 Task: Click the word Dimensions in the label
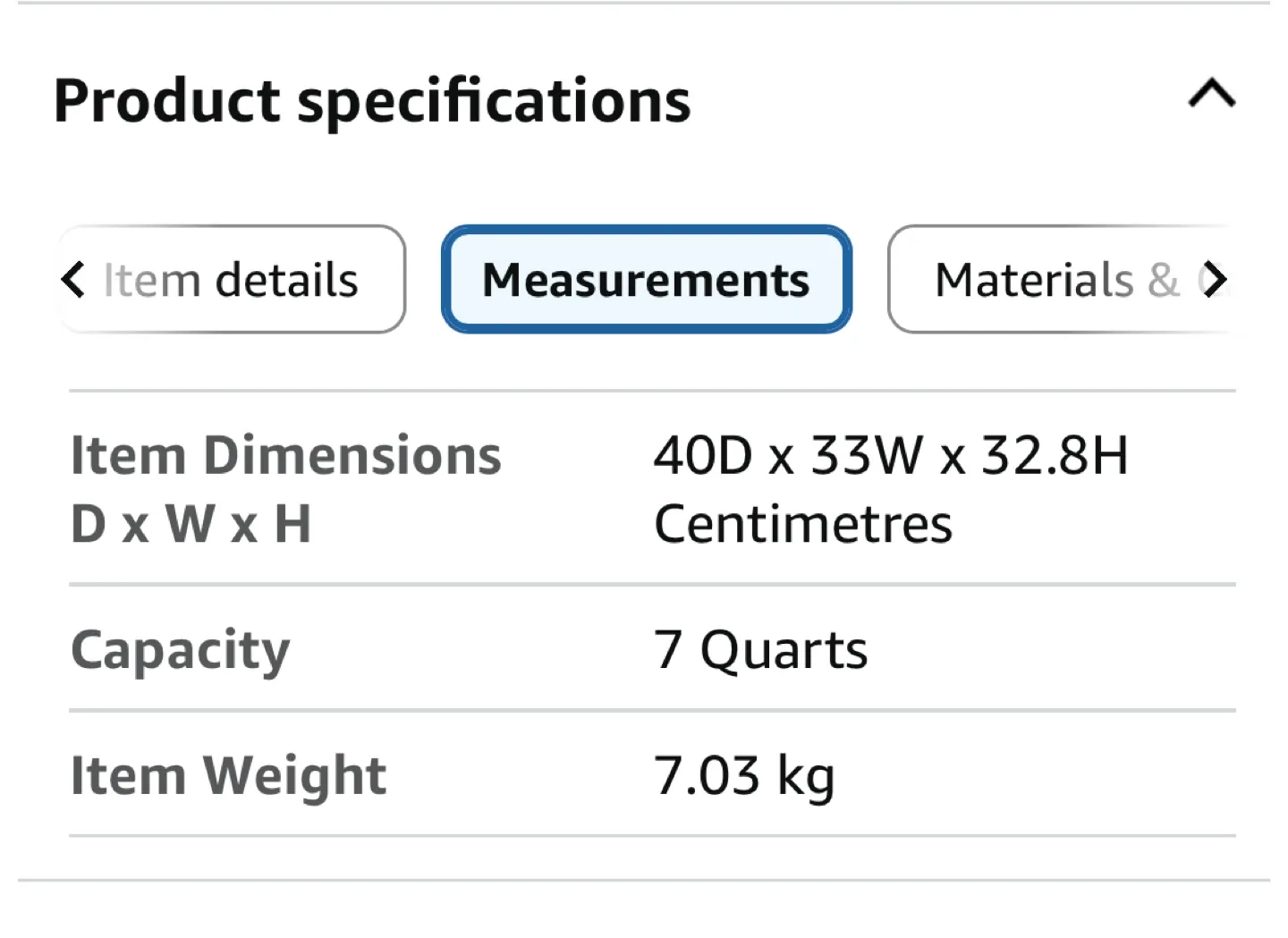[352, 456]
